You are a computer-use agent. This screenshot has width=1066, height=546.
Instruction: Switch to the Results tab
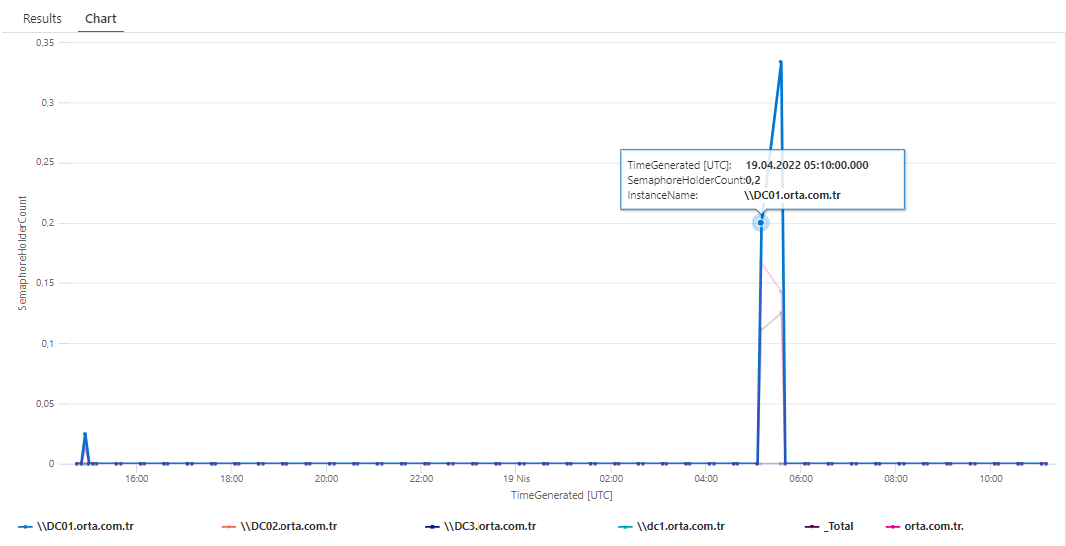[42, 18]
